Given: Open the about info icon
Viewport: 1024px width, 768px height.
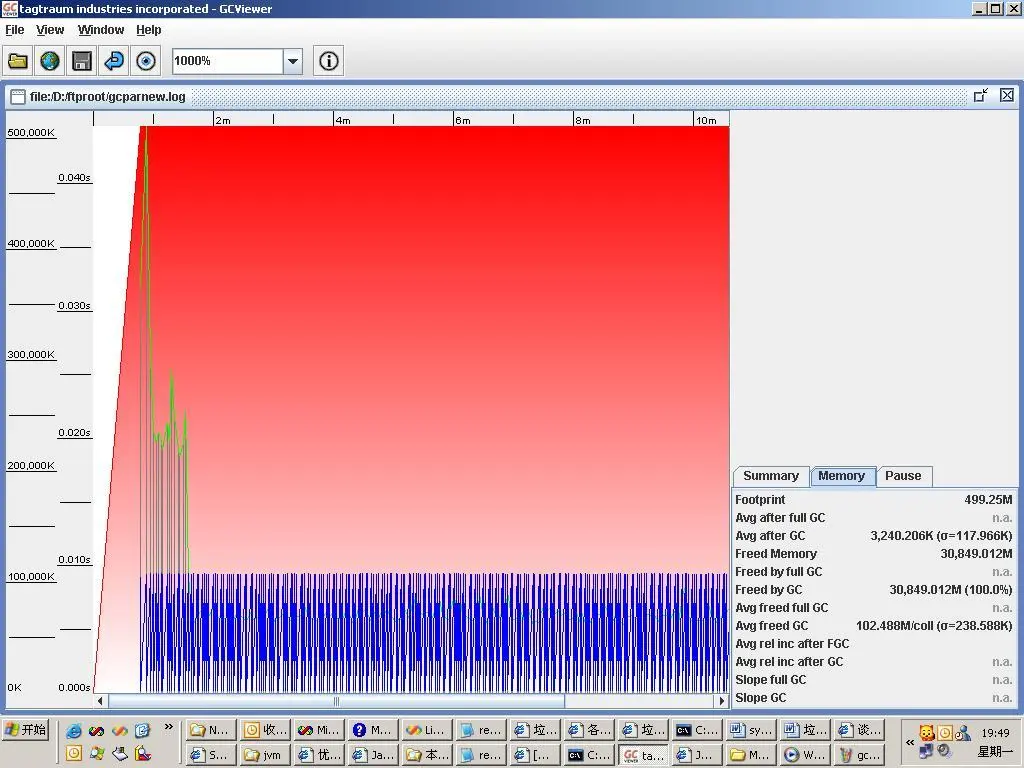Looking at the screenshot, I should (328, 61).
